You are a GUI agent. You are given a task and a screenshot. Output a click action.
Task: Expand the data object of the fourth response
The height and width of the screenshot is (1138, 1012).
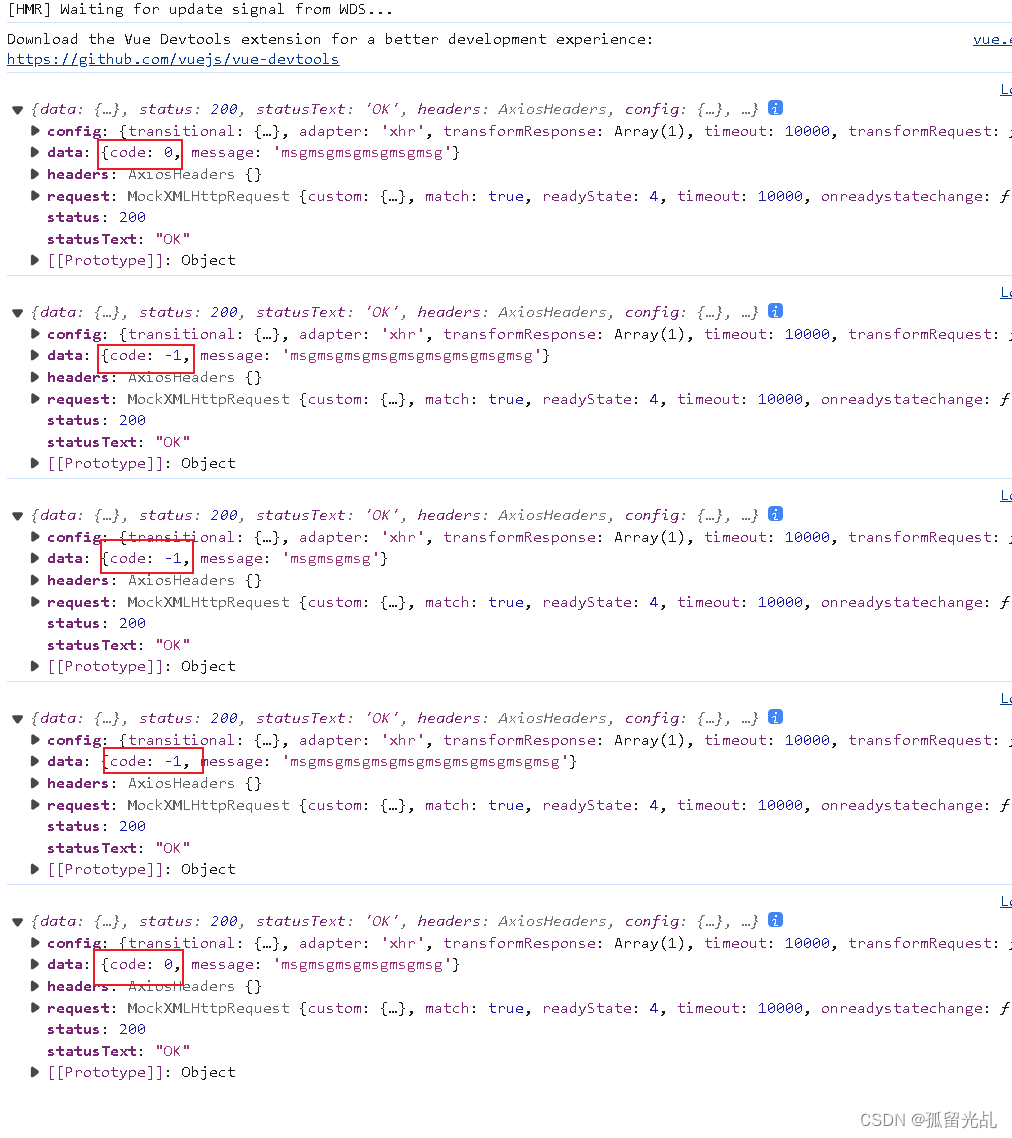[34, 761]
